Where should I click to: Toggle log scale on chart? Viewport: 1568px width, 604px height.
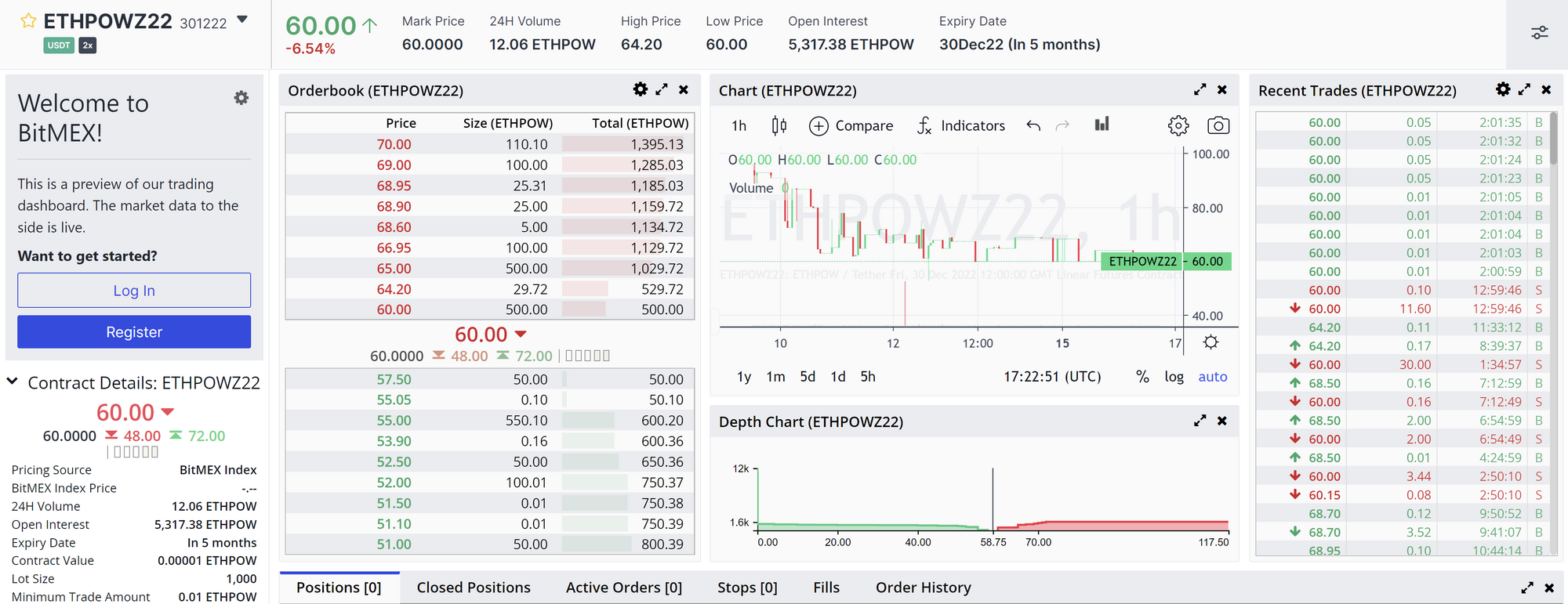(x=1174, y=377)
